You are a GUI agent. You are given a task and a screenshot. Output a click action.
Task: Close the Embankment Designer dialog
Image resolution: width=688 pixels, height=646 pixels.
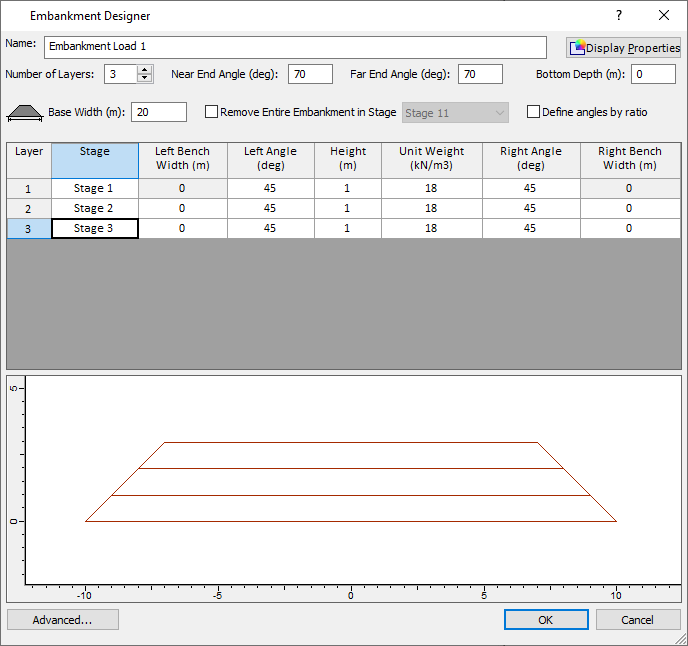coord(664,16)
